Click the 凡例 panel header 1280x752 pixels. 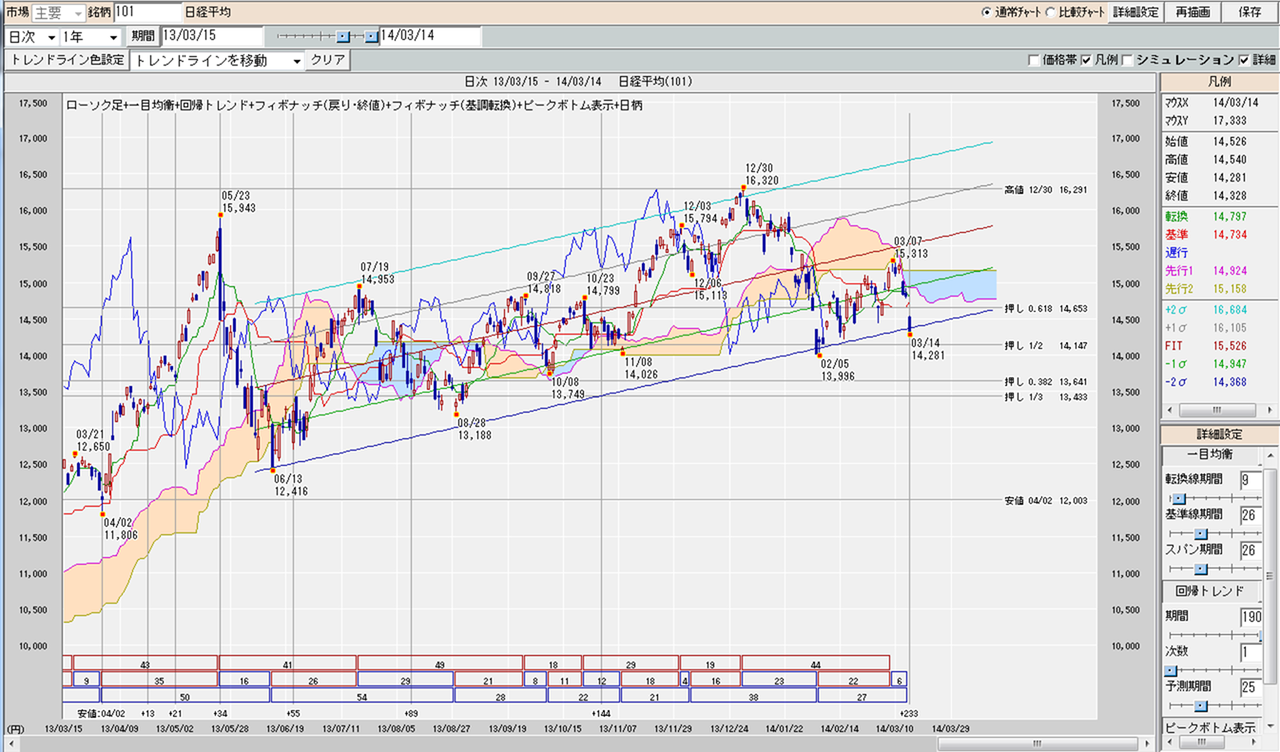1219,82
